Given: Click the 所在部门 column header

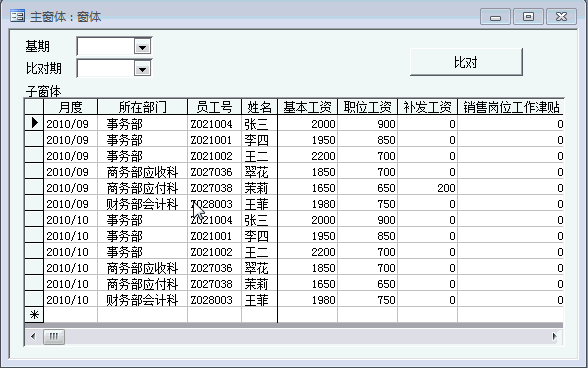Looking at the screenshot, I should point(142,107).
